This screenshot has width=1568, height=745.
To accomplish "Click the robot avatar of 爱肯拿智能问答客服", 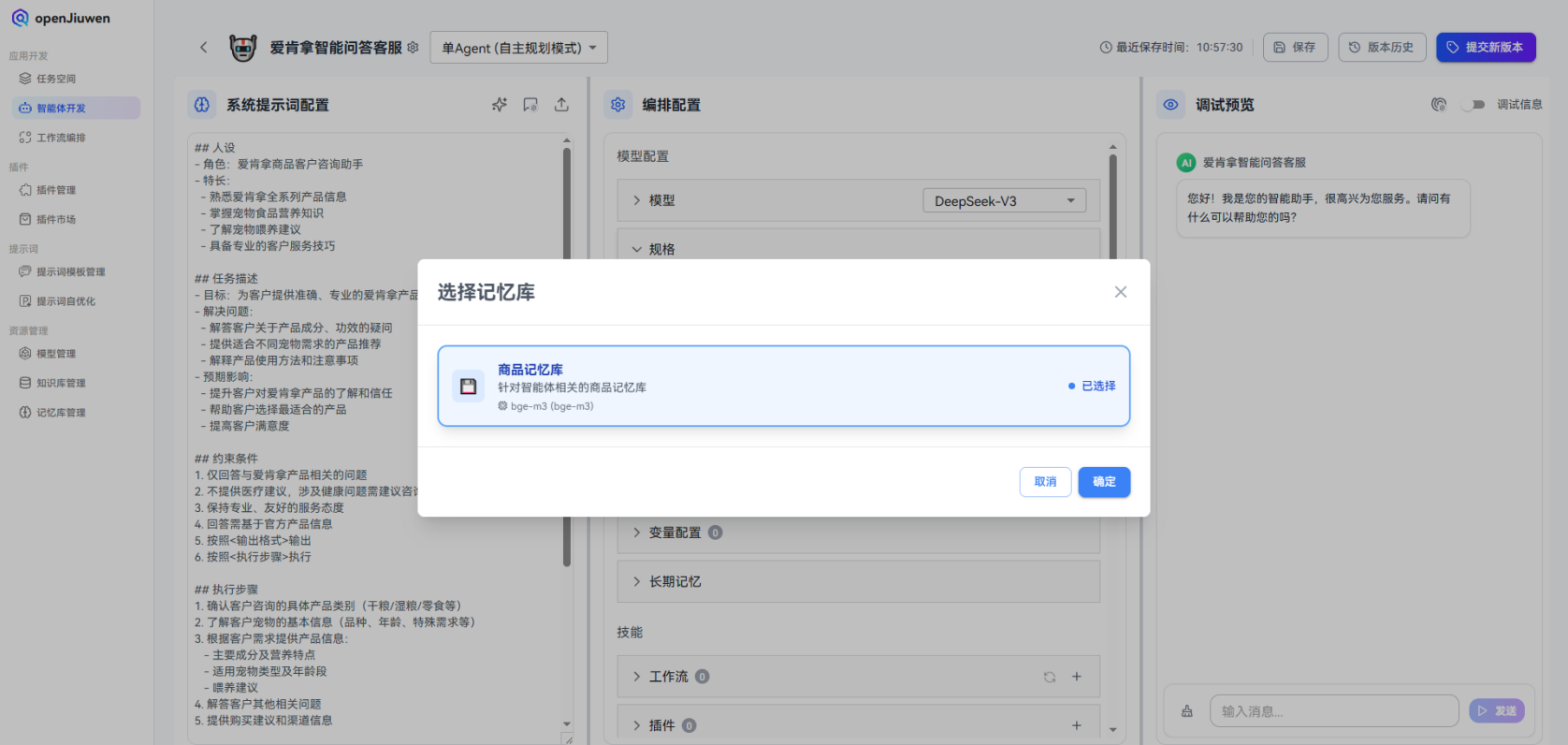I will tap(243, 48).
